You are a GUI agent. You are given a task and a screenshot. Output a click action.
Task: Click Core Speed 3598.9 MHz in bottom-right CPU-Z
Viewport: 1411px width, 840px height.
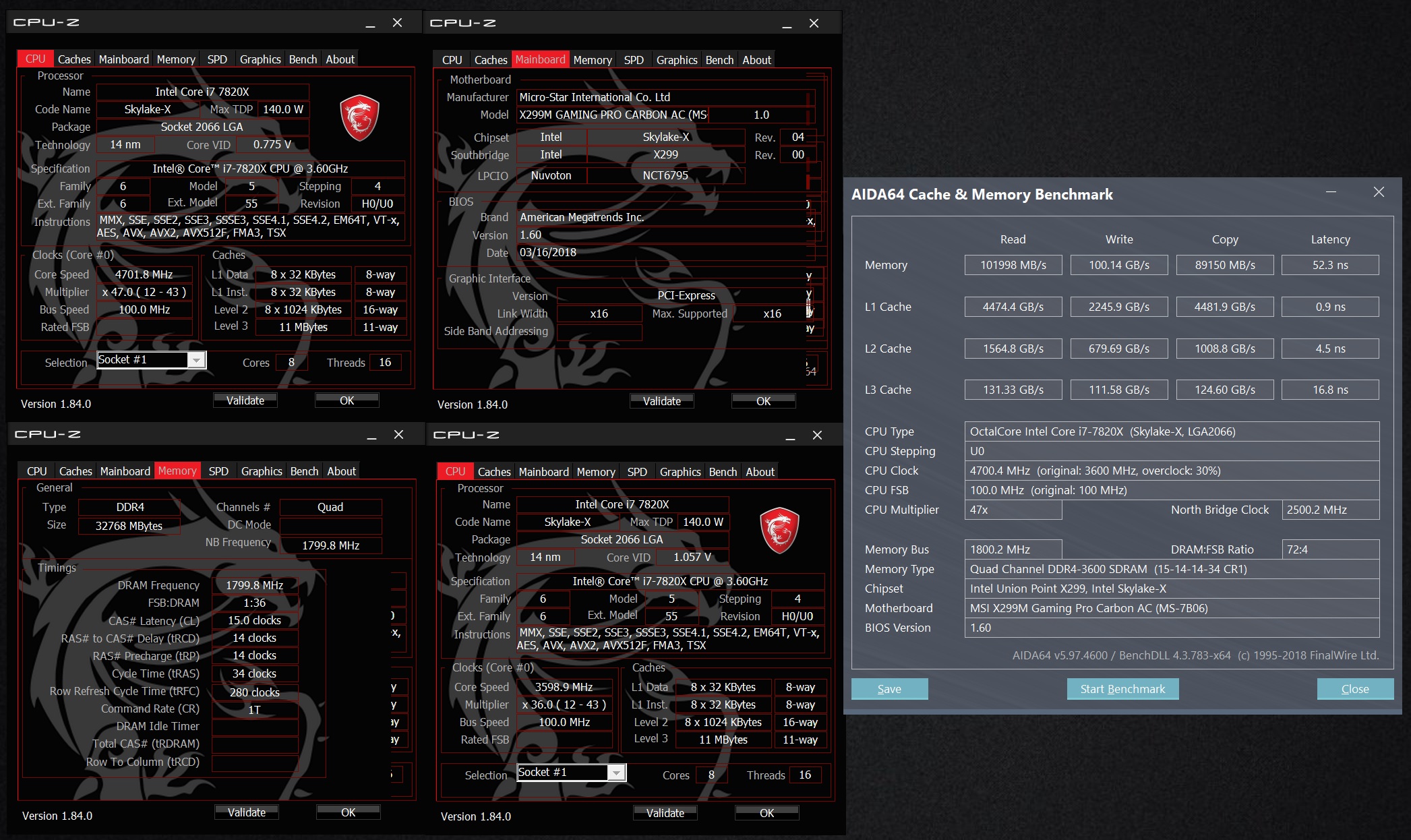[x=564, y=687]
